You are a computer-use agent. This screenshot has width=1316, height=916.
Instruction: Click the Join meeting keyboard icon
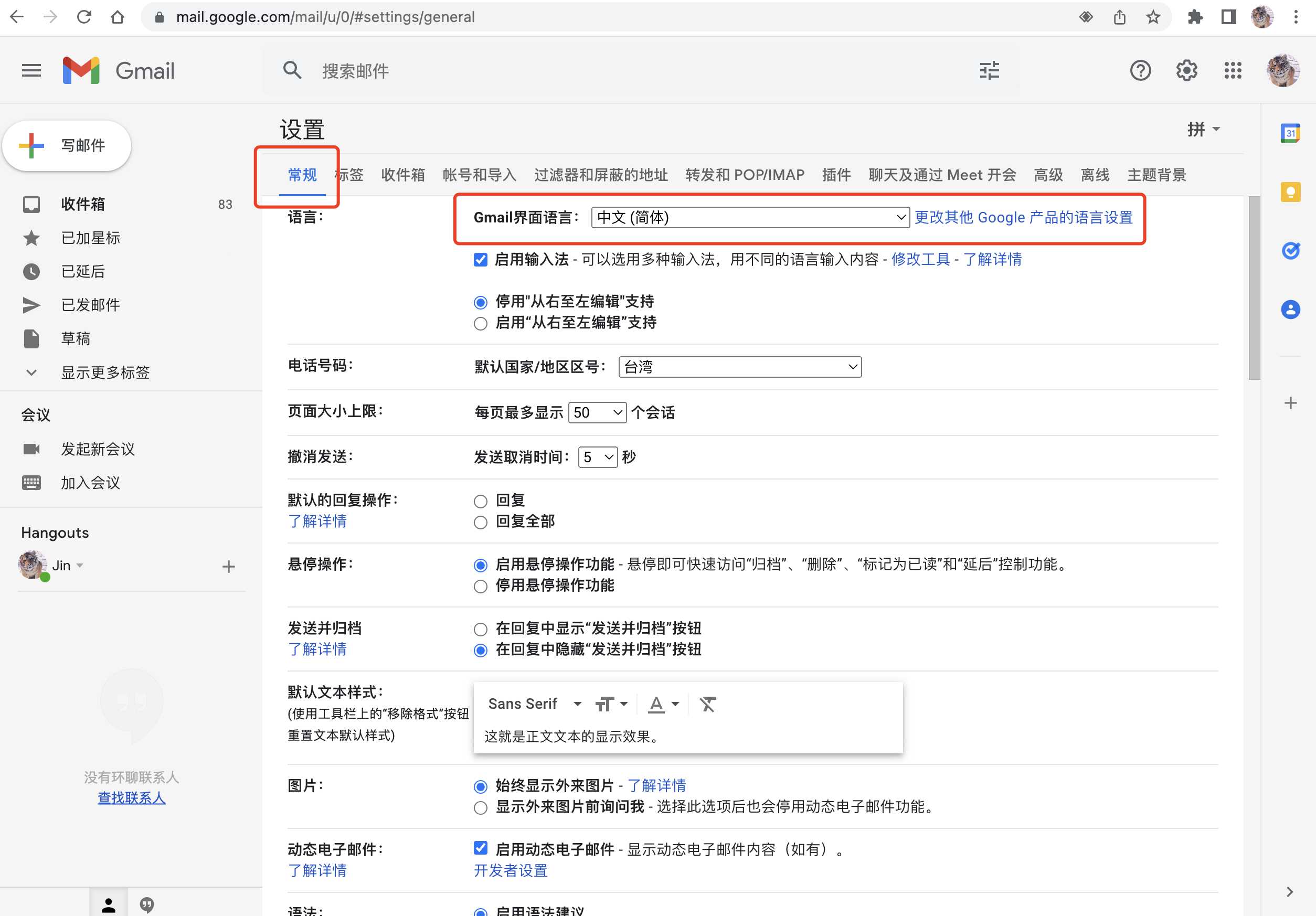[x=31, y=483]
